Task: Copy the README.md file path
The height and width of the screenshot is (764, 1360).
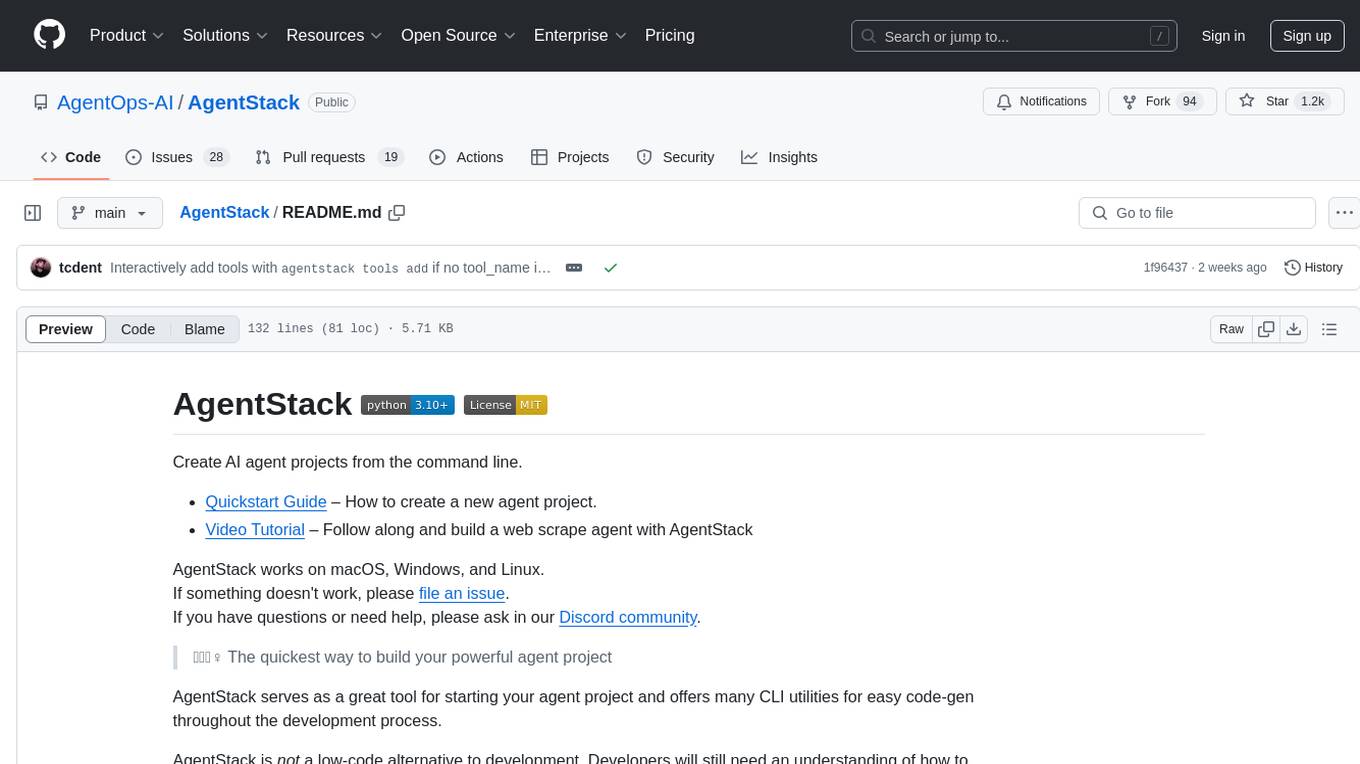Action: (397, 212)
